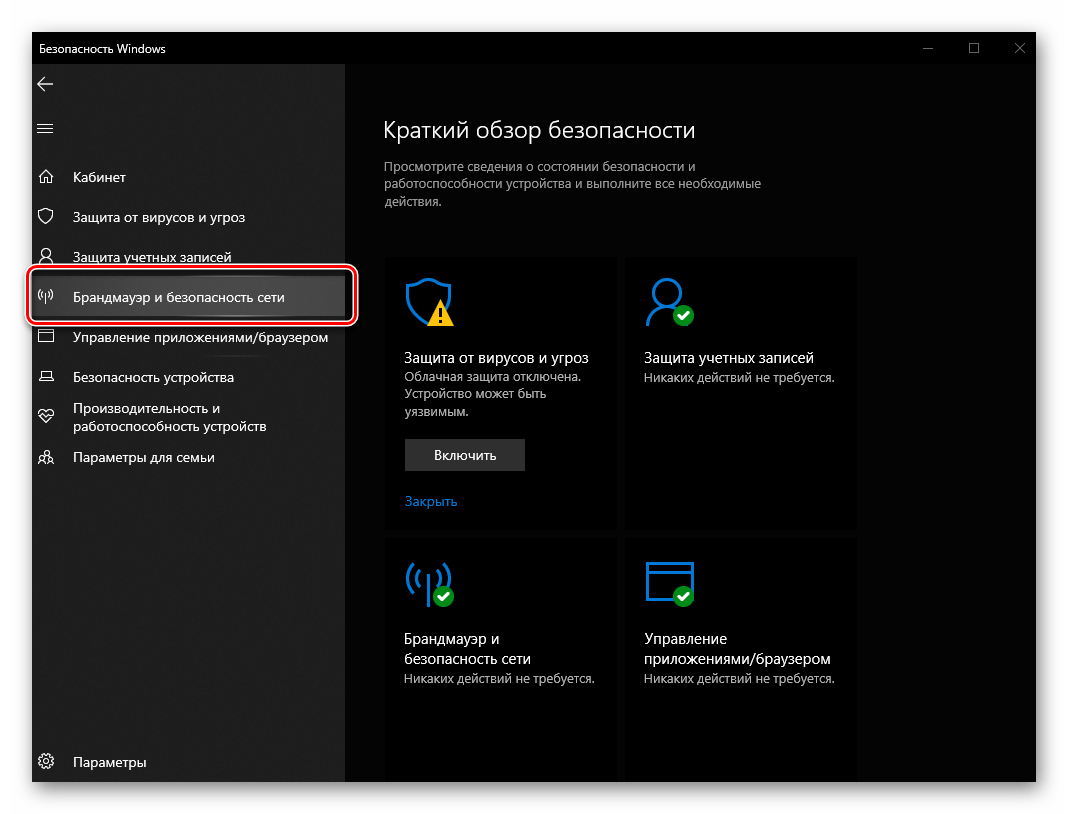
Task: Click the Краткий обзор безопасности heading
Action: 539,130
